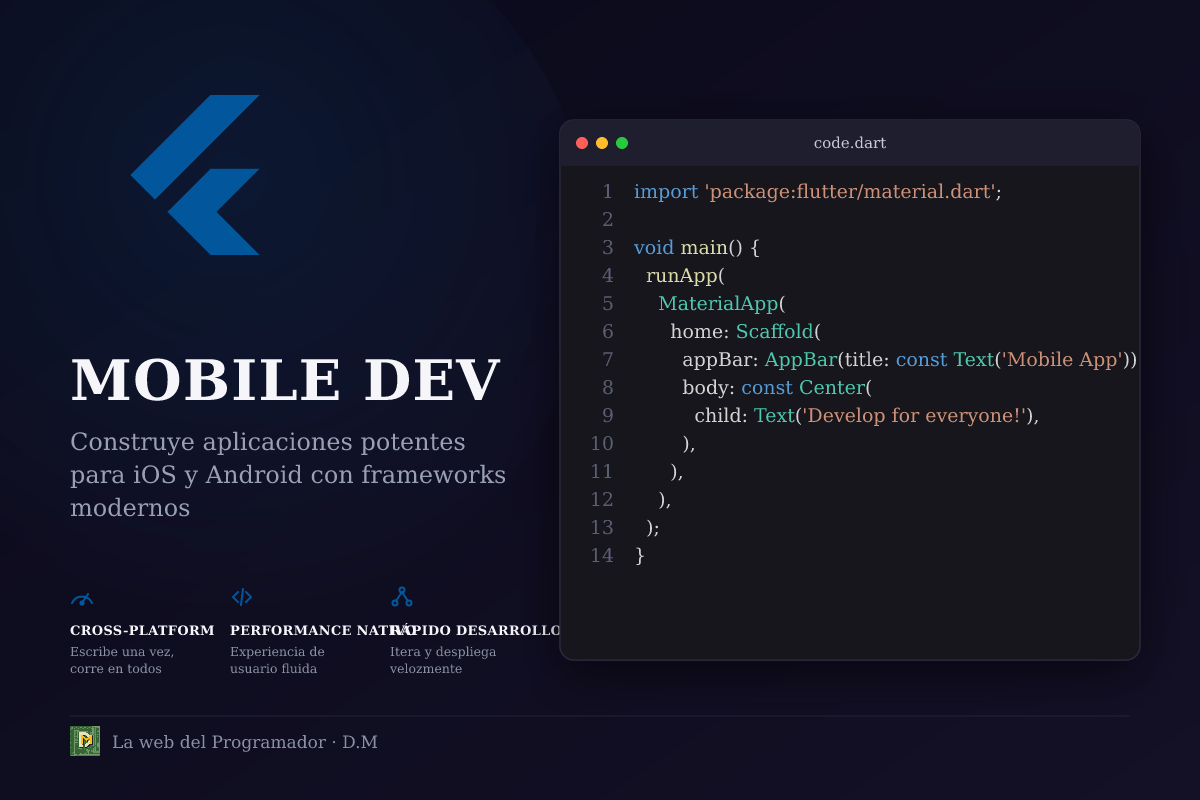Click the MOBILE DEV heading

[285, 381]
